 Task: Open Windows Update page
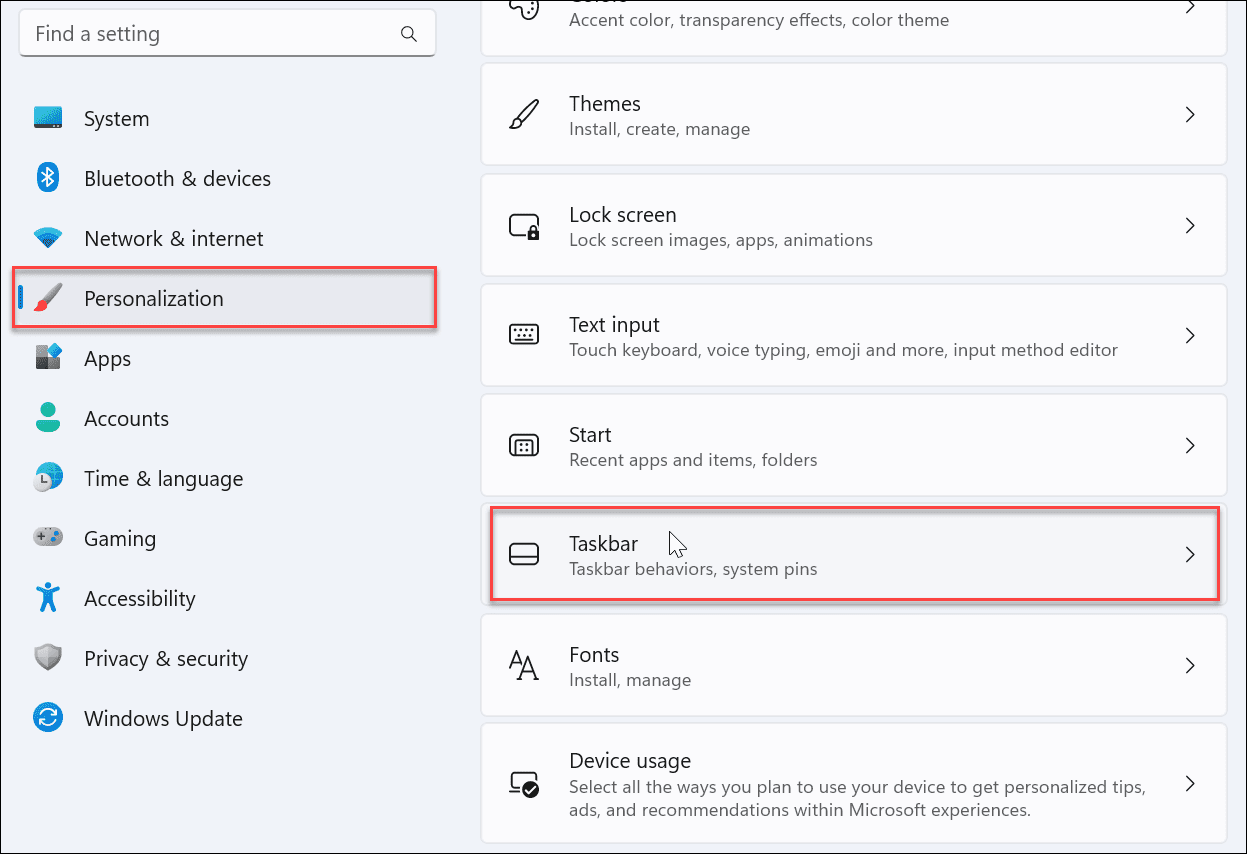[x=227, y=718]
